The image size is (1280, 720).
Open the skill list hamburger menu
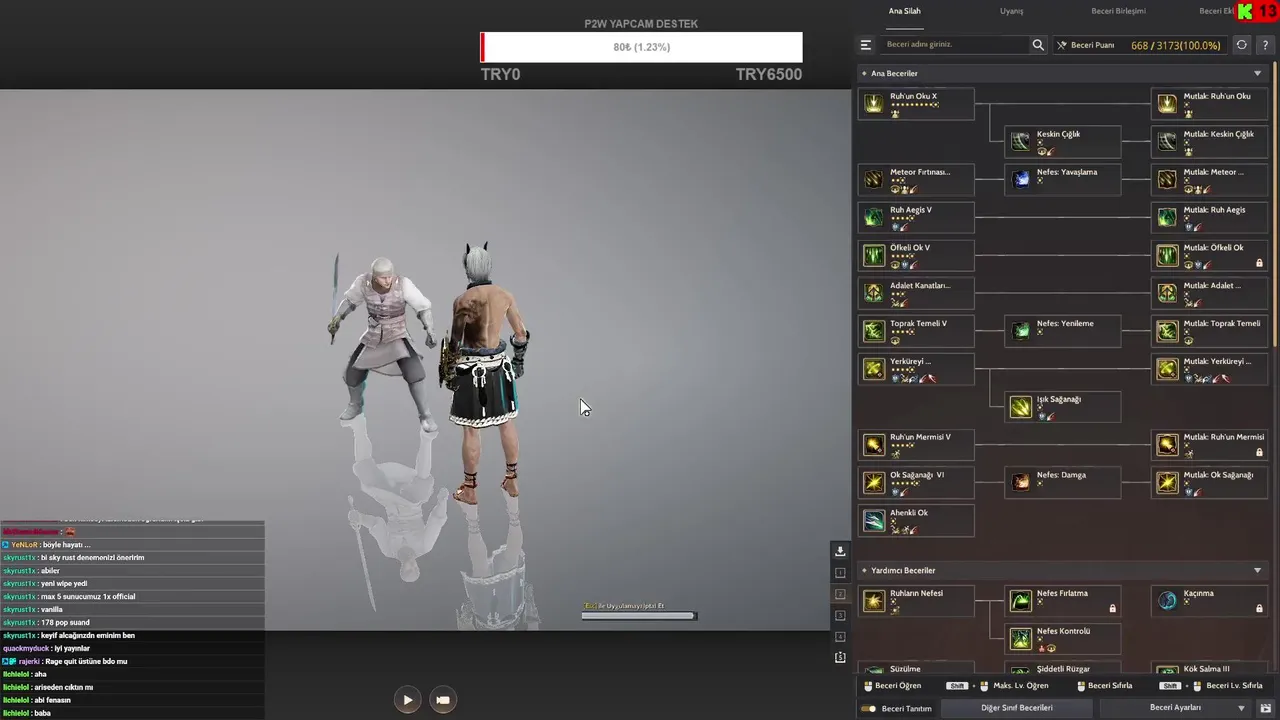click(866, 45)
